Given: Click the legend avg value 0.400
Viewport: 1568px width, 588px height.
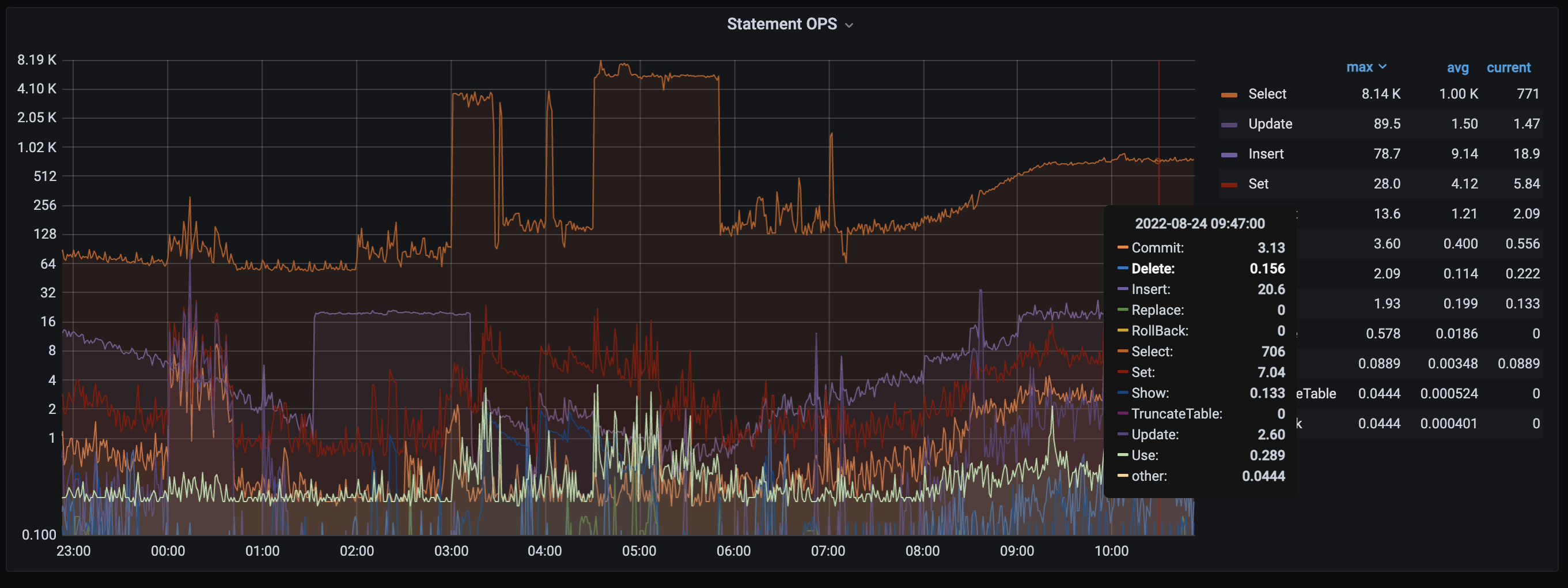Looking at the screenshot, I should [x=1460, y=243].
